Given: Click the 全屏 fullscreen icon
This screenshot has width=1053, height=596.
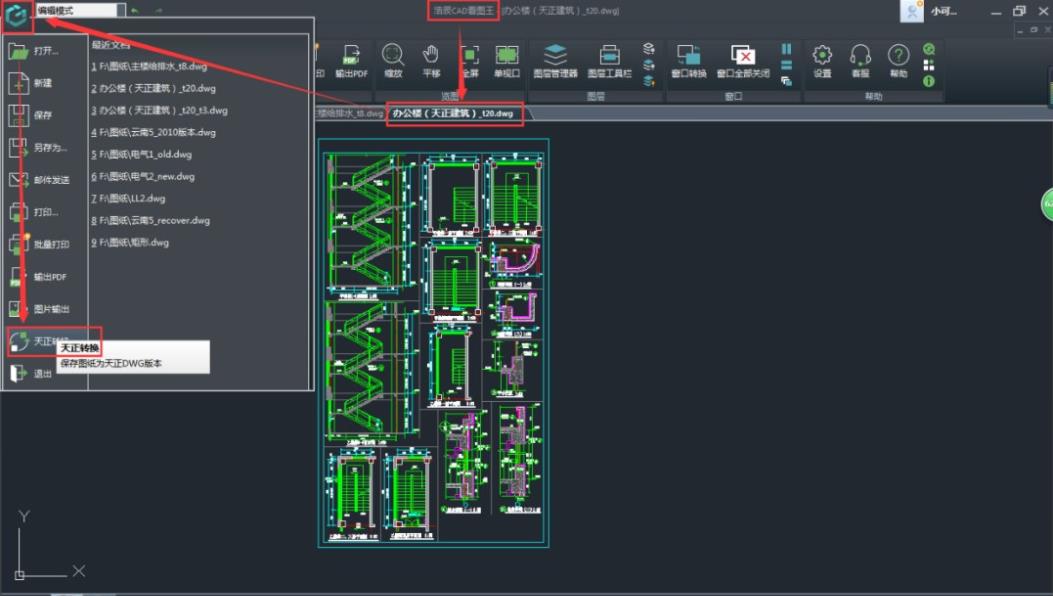Looking at the screenshot, I should (x=469, y=61).
